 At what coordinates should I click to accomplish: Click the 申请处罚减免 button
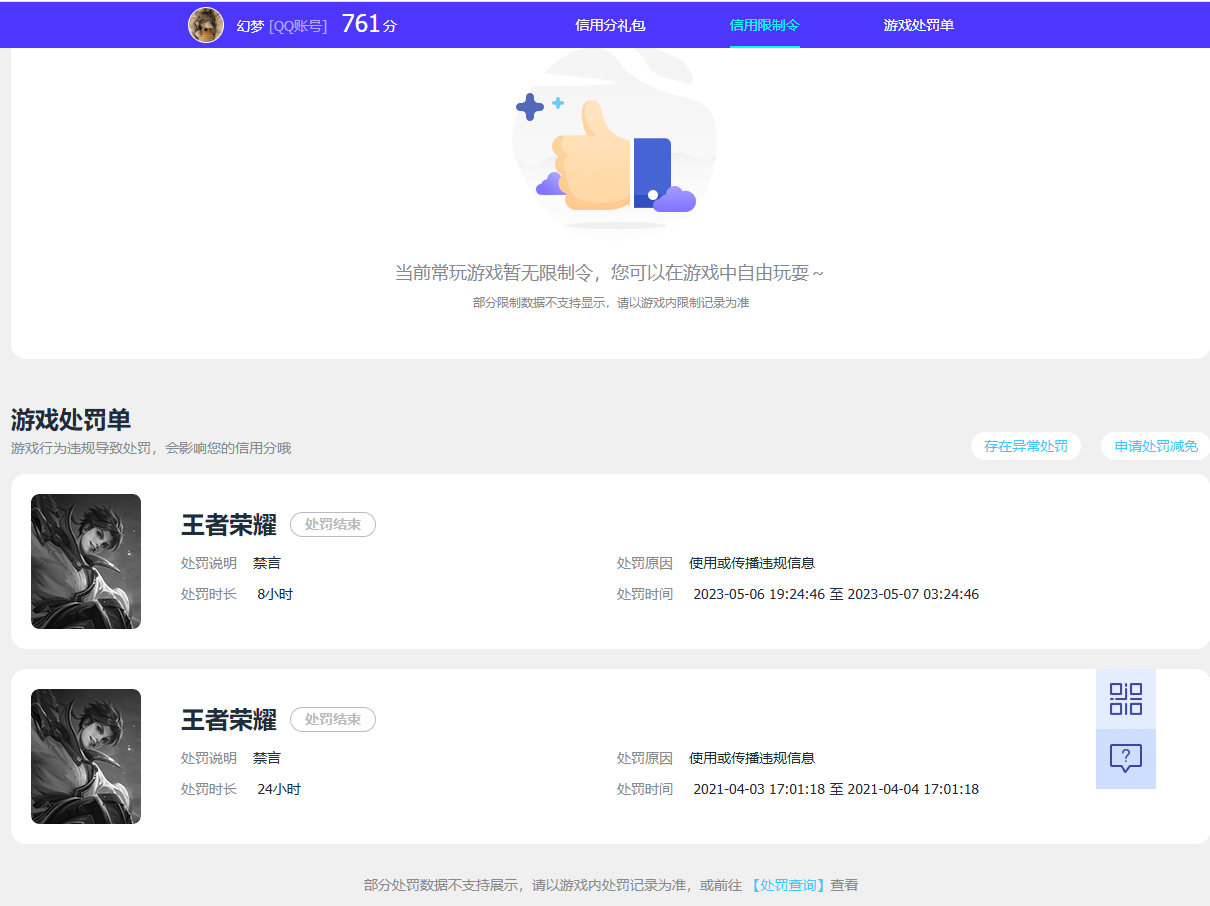pos(1156,446)
